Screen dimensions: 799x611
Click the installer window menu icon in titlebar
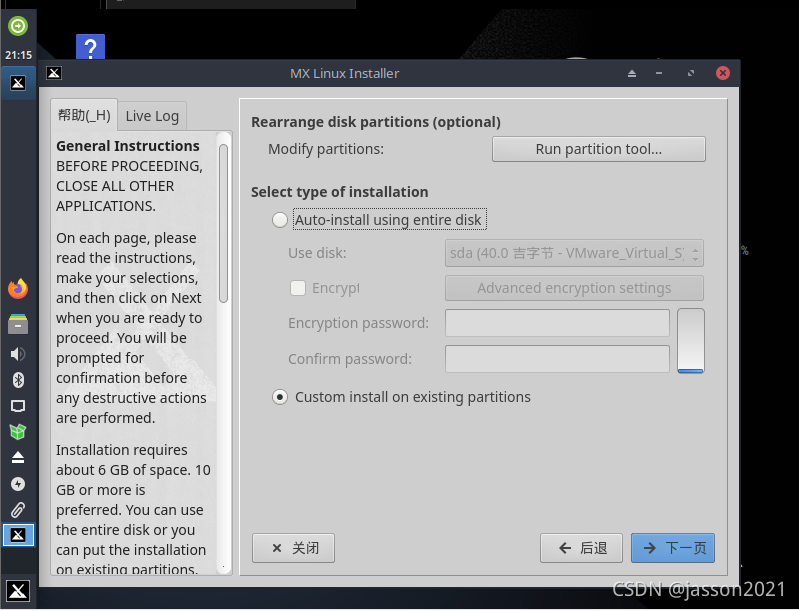click(54, 73)
